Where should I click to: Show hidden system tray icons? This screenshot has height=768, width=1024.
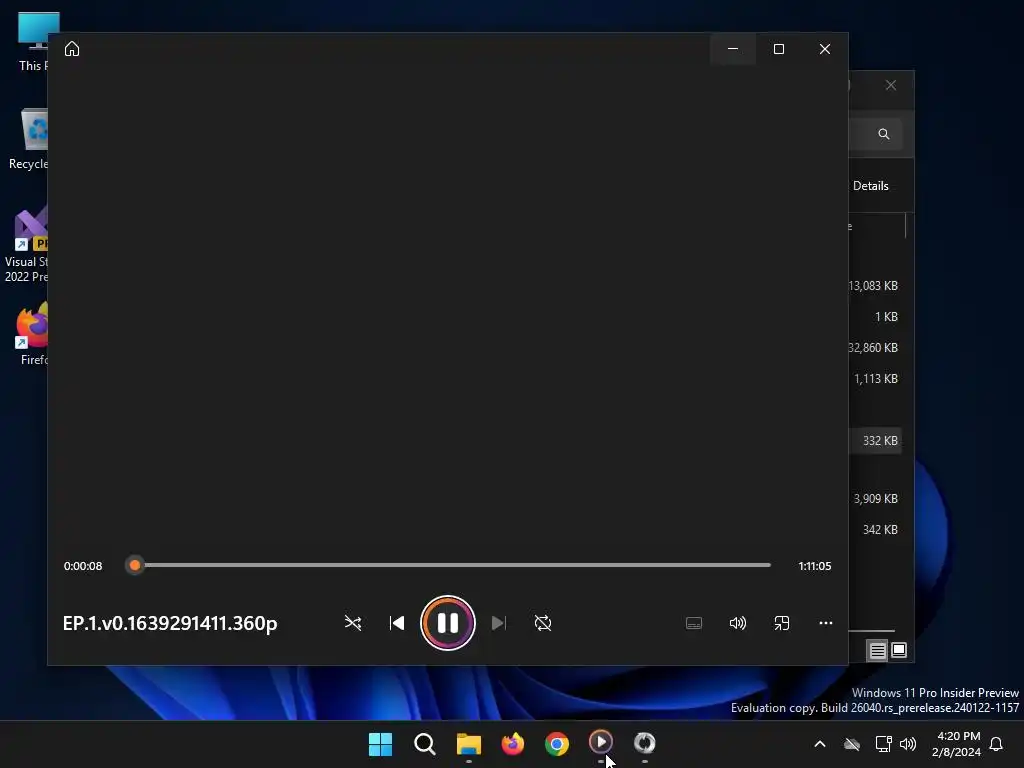(820, 744)
